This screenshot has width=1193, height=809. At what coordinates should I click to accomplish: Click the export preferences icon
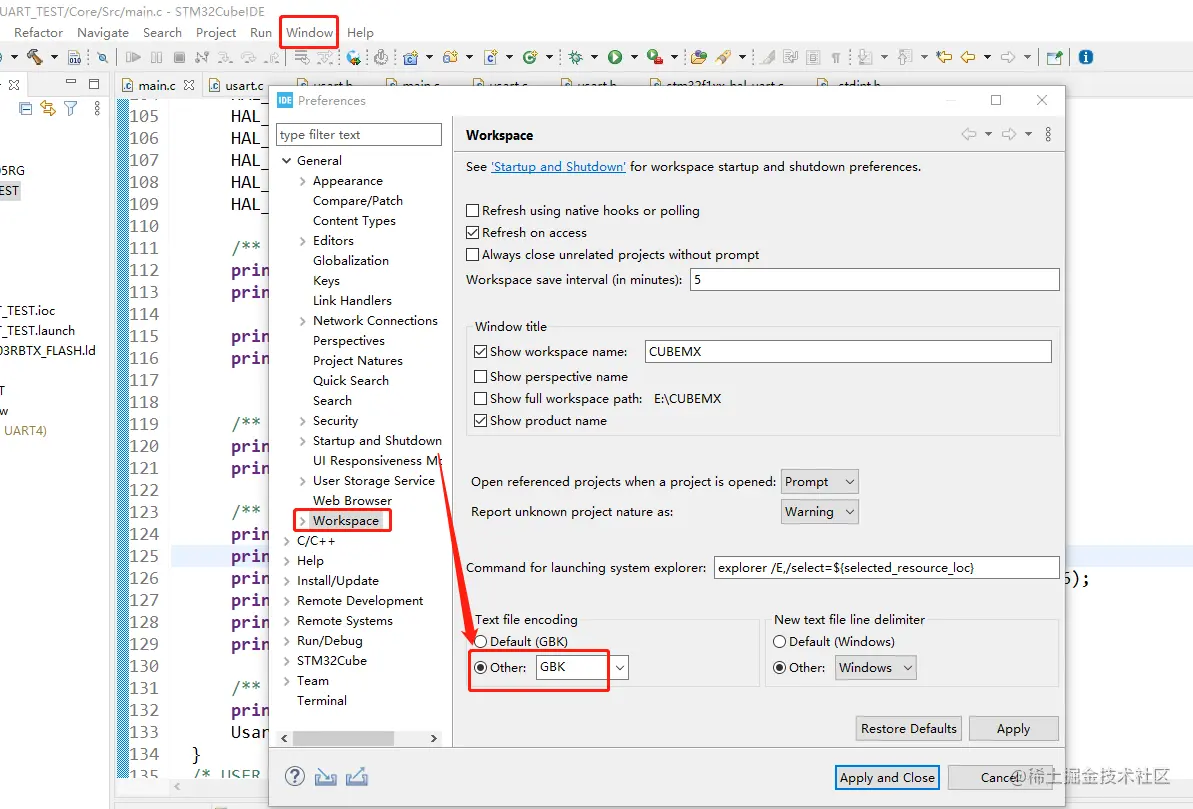pyautogui.click(x=357, y=776)
